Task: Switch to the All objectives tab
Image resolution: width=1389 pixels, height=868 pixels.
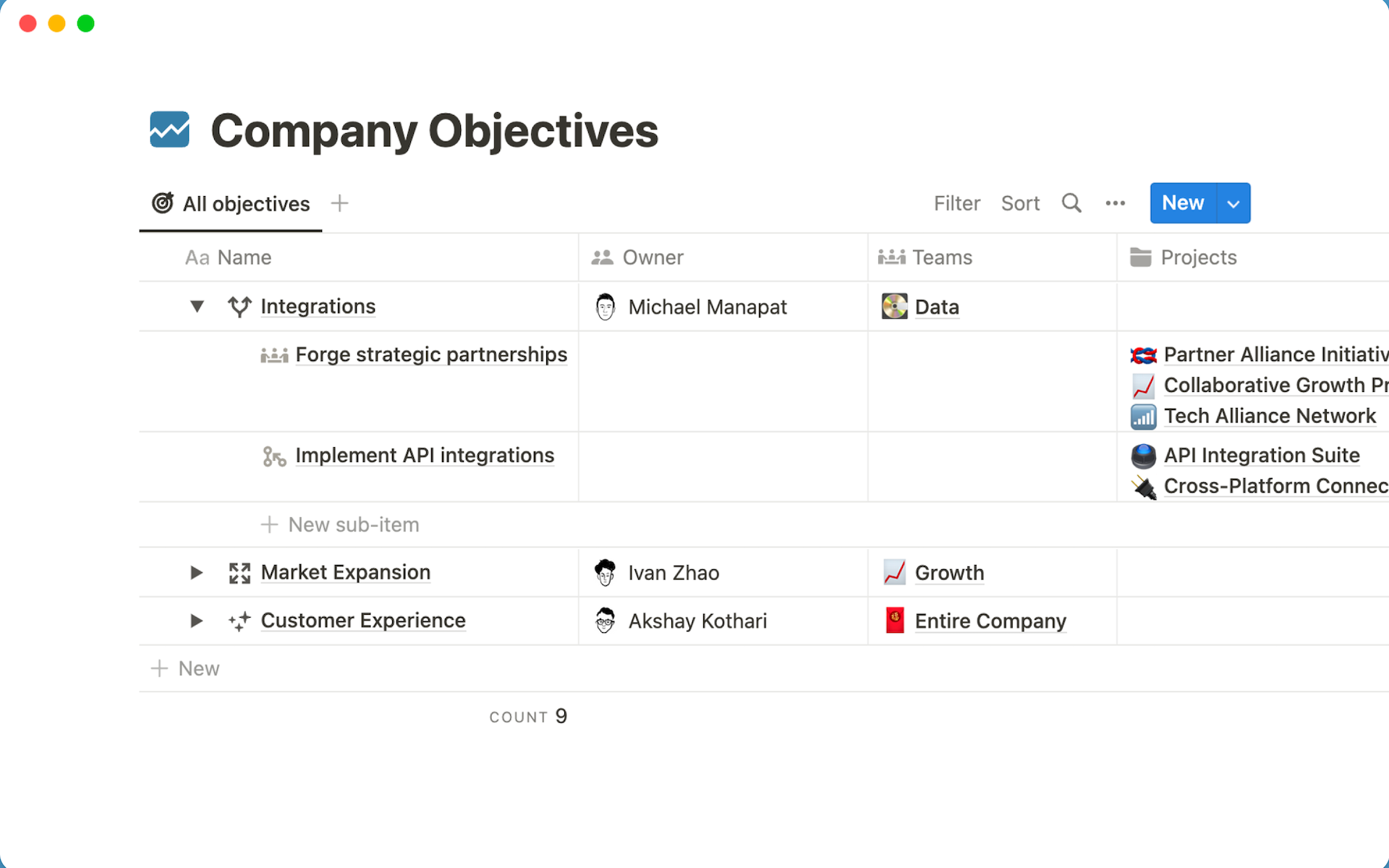Action: point(231,204)
